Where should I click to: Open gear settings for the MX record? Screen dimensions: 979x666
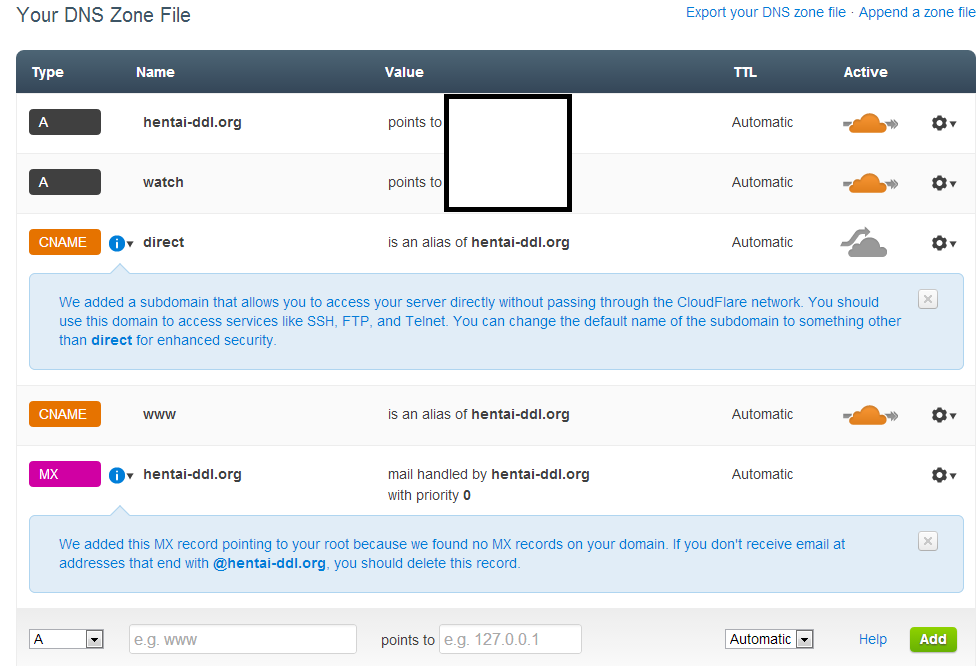(x=943, y=475)
